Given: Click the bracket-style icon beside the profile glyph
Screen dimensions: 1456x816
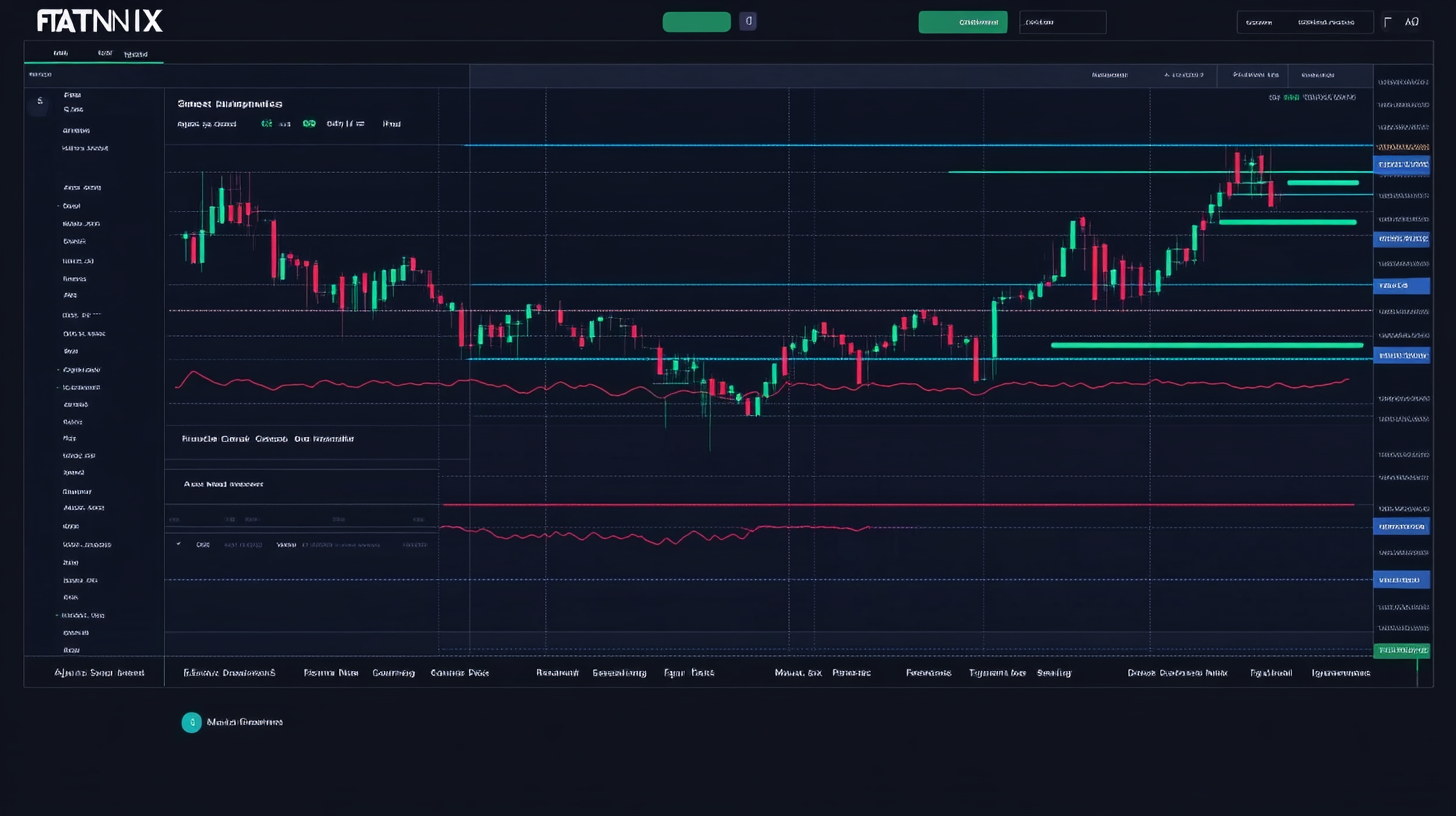Looking at the screenshot, I should click(x=1387, y=20).
